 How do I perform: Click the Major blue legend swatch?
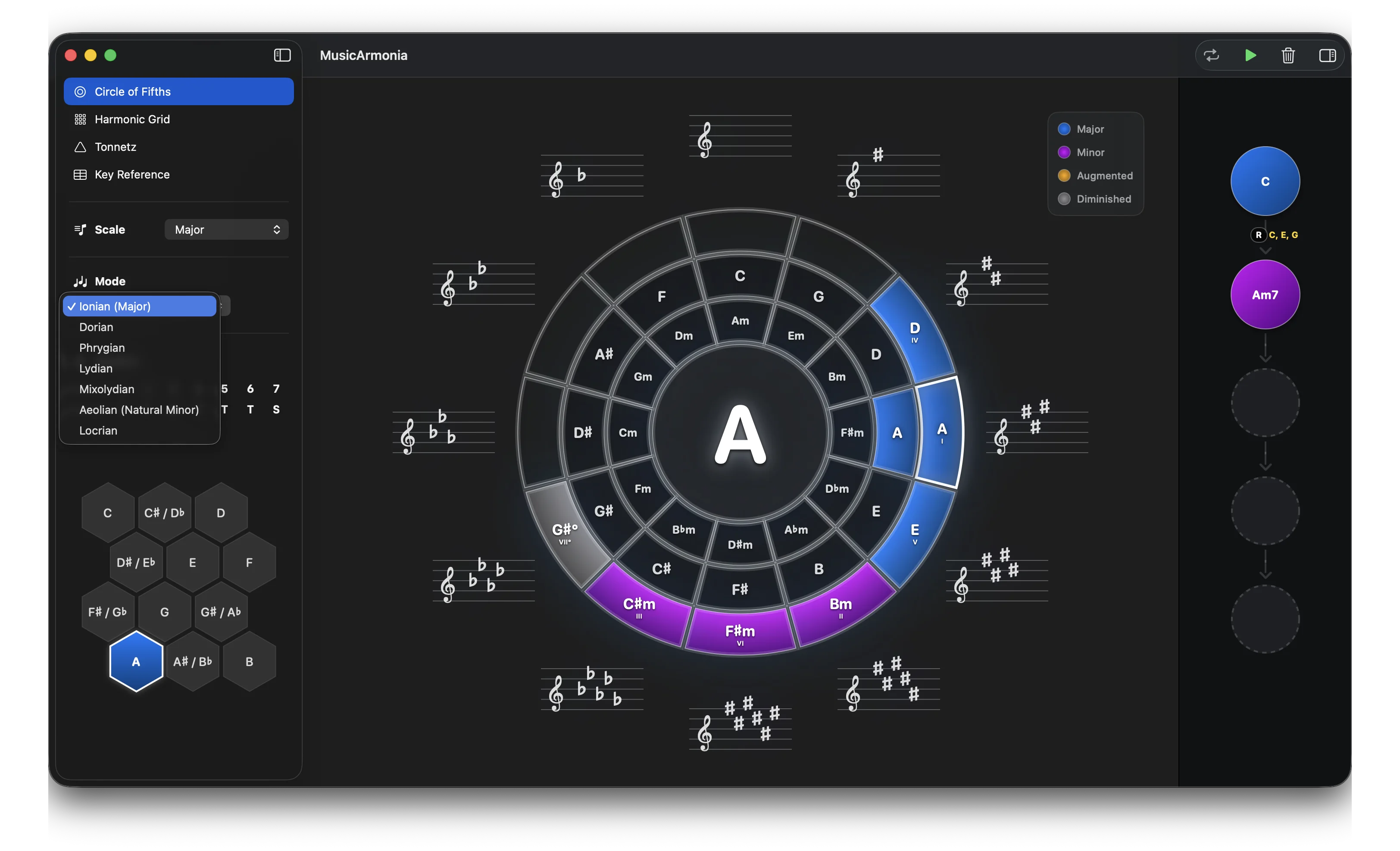[x=1064, y=129]
